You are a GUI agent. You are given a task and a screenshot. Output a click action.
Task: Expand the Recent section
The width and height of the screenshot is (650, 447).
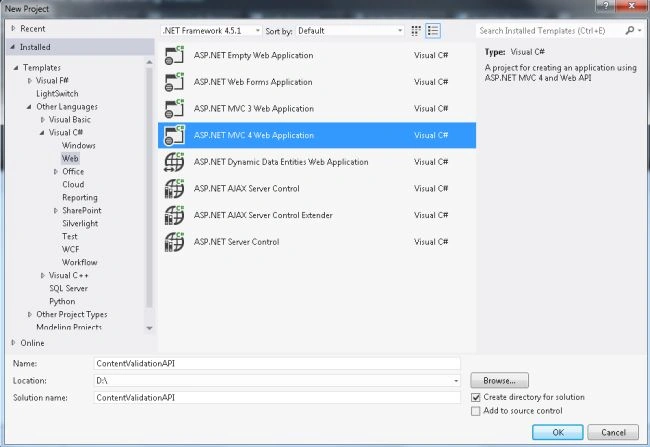pyautogui.click(x=13, y=28)
